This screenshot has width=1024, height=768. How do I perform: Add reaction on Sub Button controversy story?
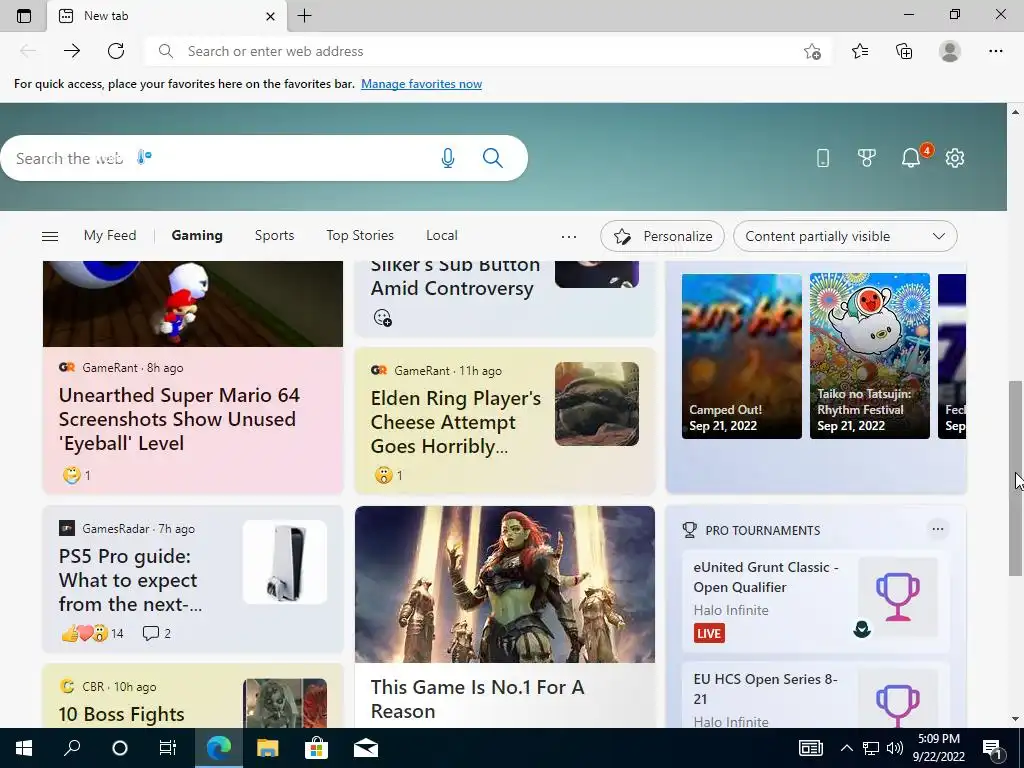point(383,317)
